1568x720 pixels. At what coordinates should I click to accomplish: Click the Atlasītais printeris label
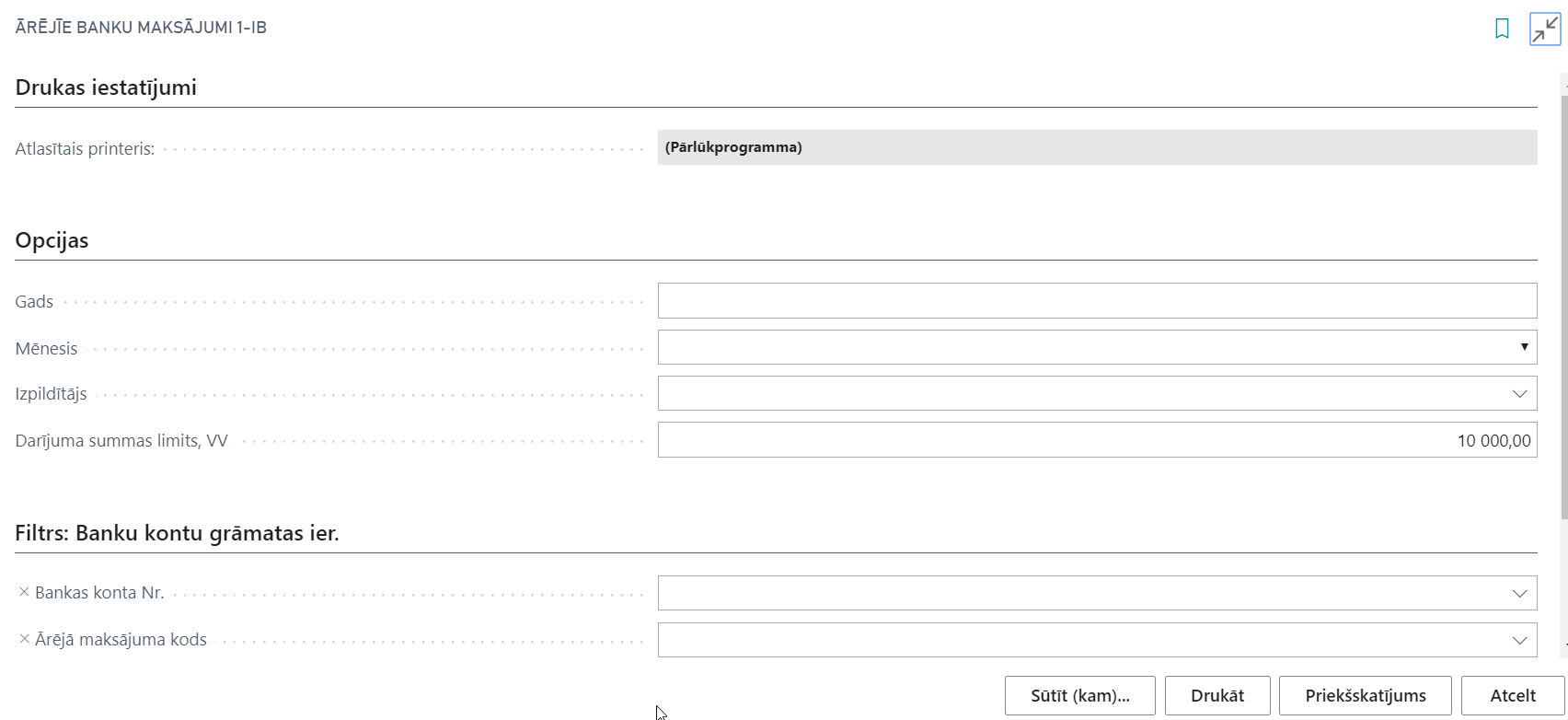point(85,148)
